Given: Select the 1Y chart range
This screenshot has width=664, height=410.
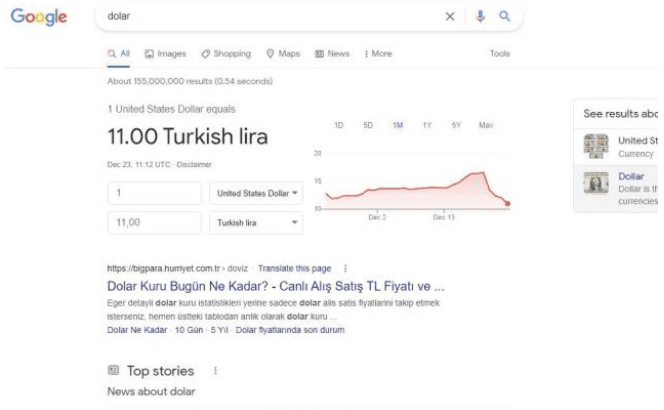Looking at the screenshot, I should pyautogui.click(x=427, y=126).
